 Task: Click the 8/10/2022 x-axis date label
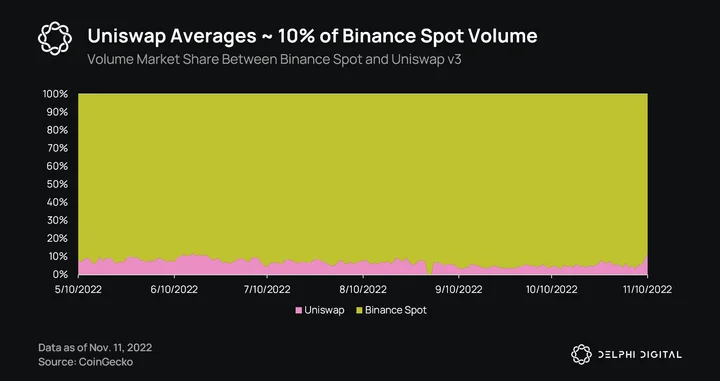pyautogui.click(x=363, y=289)
